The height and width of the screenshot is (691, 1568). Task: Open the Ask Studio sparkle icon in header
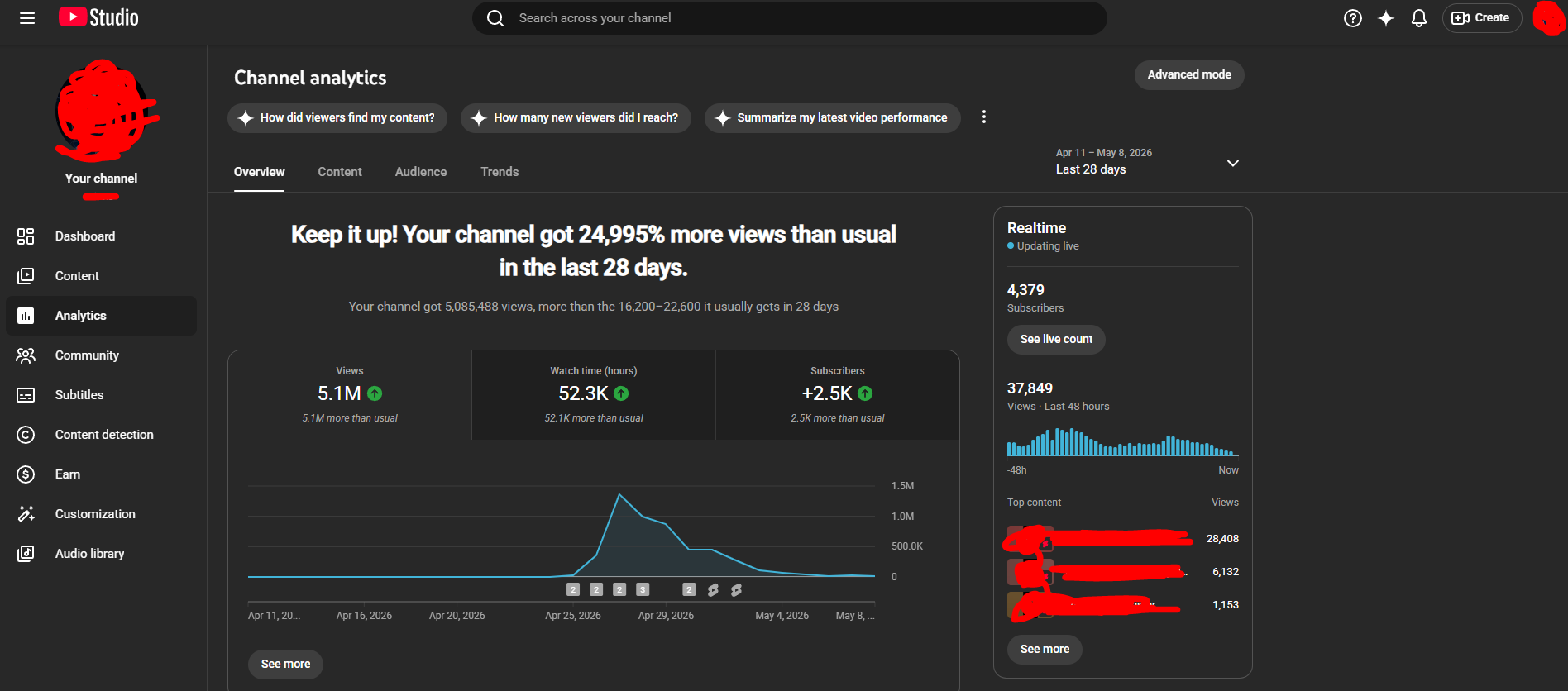click(x=1386, y=18)
